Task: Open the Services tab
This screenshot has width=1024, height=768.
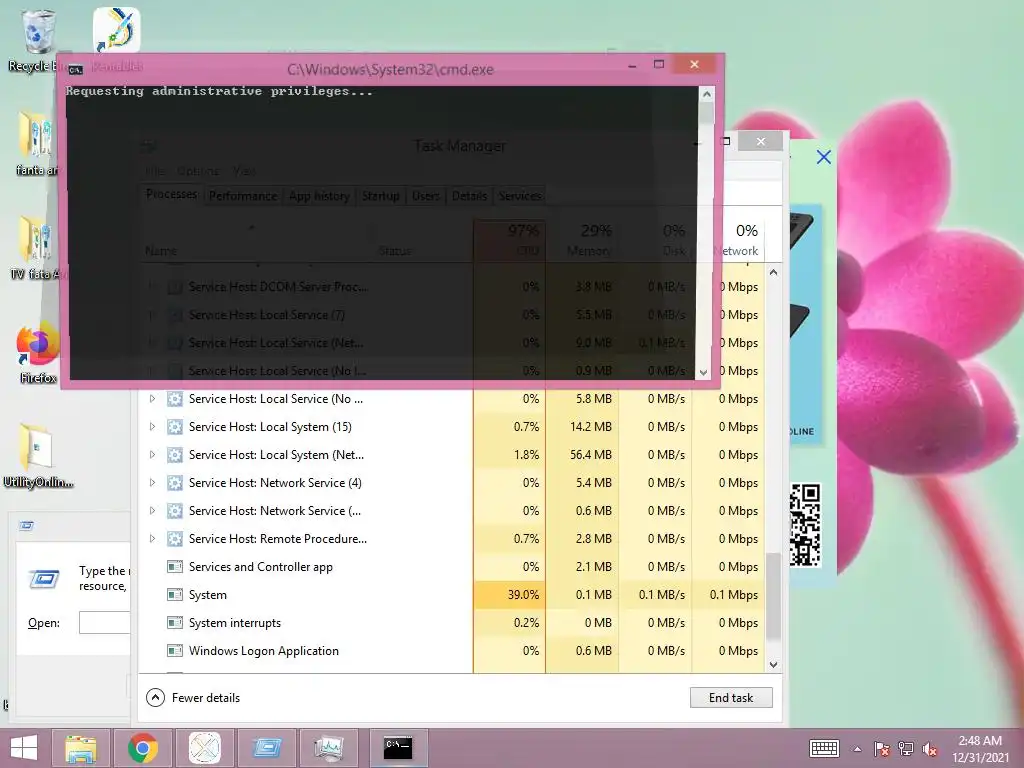Action: (520, 196)
